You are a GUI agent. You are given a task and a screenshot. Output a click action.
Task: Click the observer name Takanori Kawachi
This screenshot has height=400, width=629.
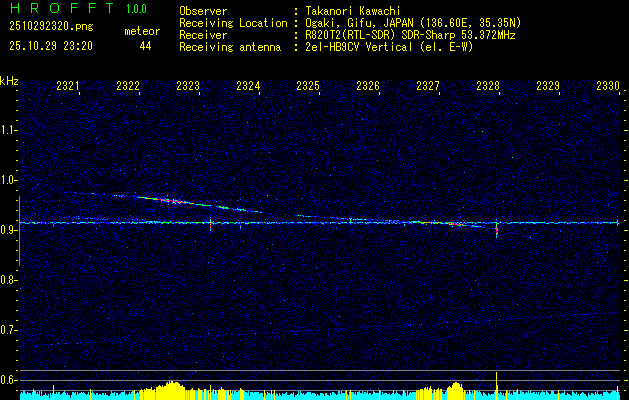[x=353, y=11]
